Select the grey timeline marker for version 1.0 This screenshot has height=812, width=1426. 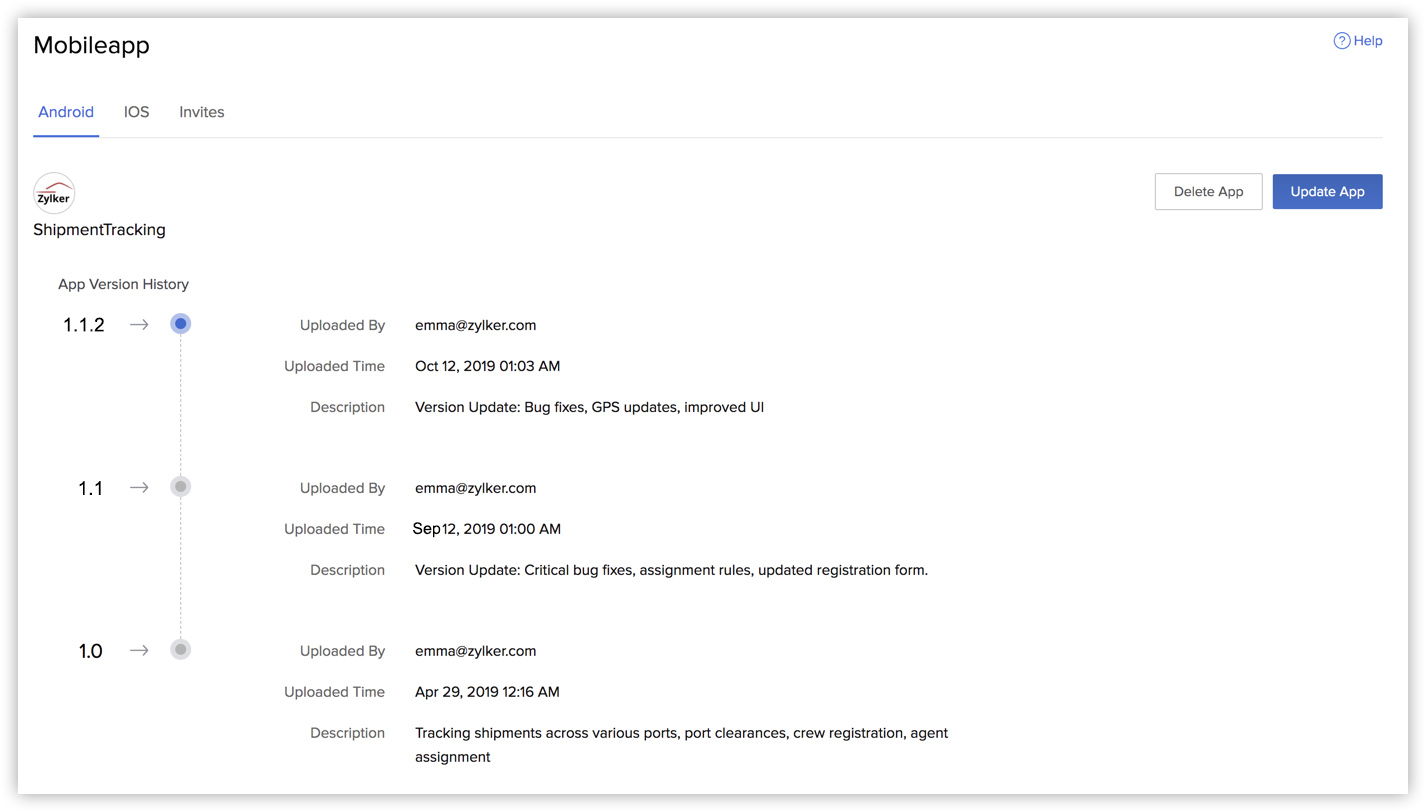(180, 650)
